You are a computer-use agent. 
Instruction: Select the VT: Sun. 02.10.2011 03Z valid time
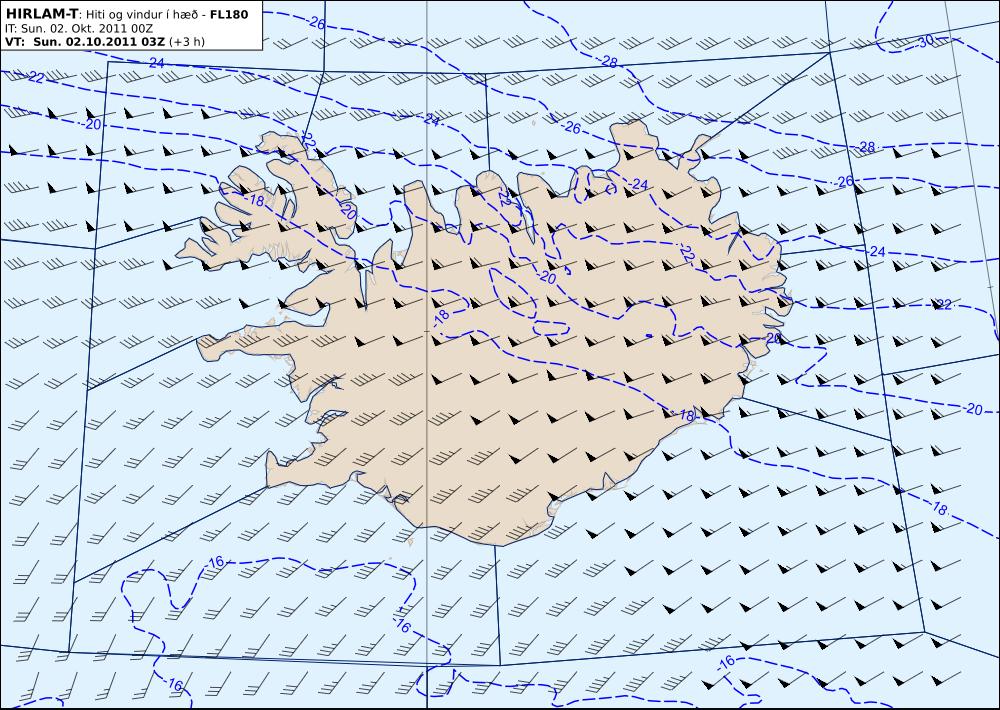tap(84, 41)
